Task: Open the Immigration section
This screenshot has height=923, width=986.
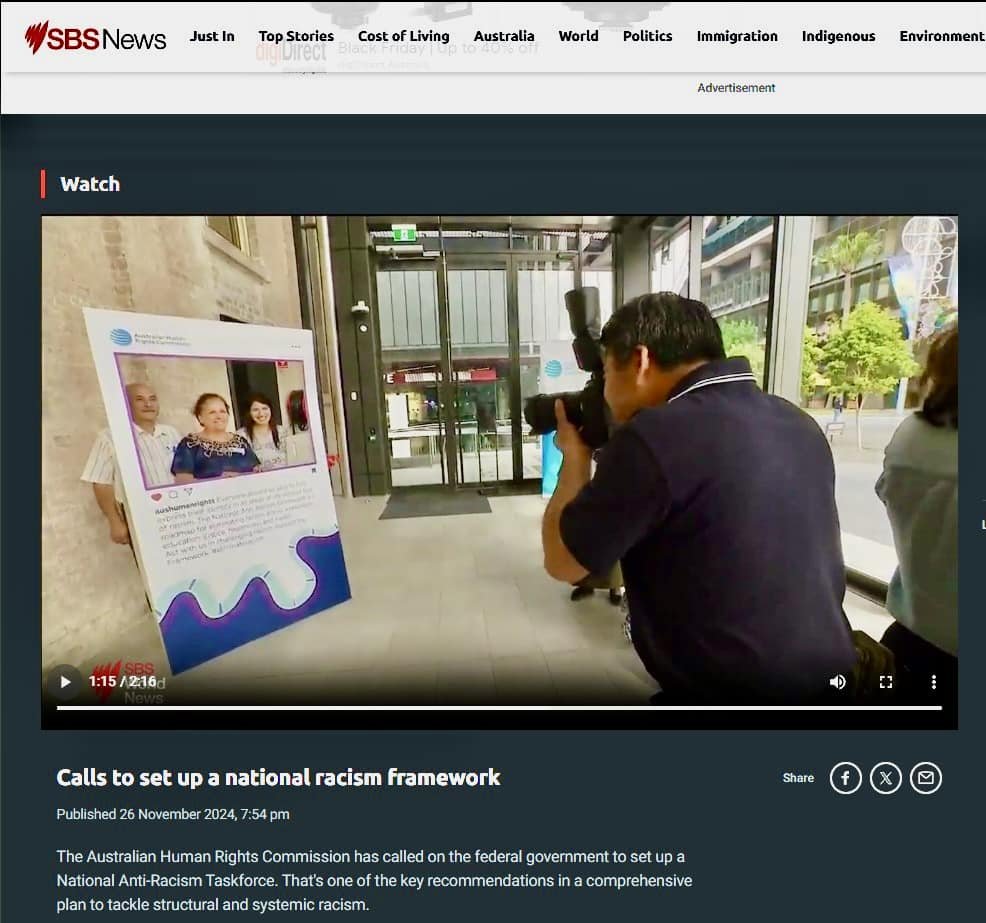Action: tap(737, 36)
